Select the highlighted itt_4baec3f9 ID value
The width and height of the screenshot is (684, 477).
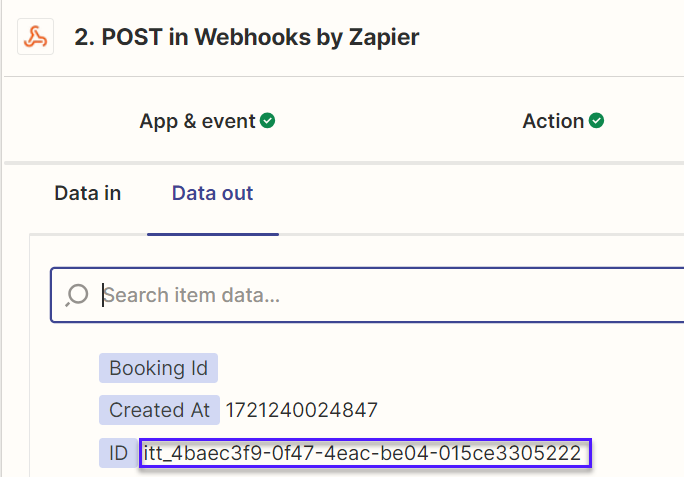(x=365, y=453)
